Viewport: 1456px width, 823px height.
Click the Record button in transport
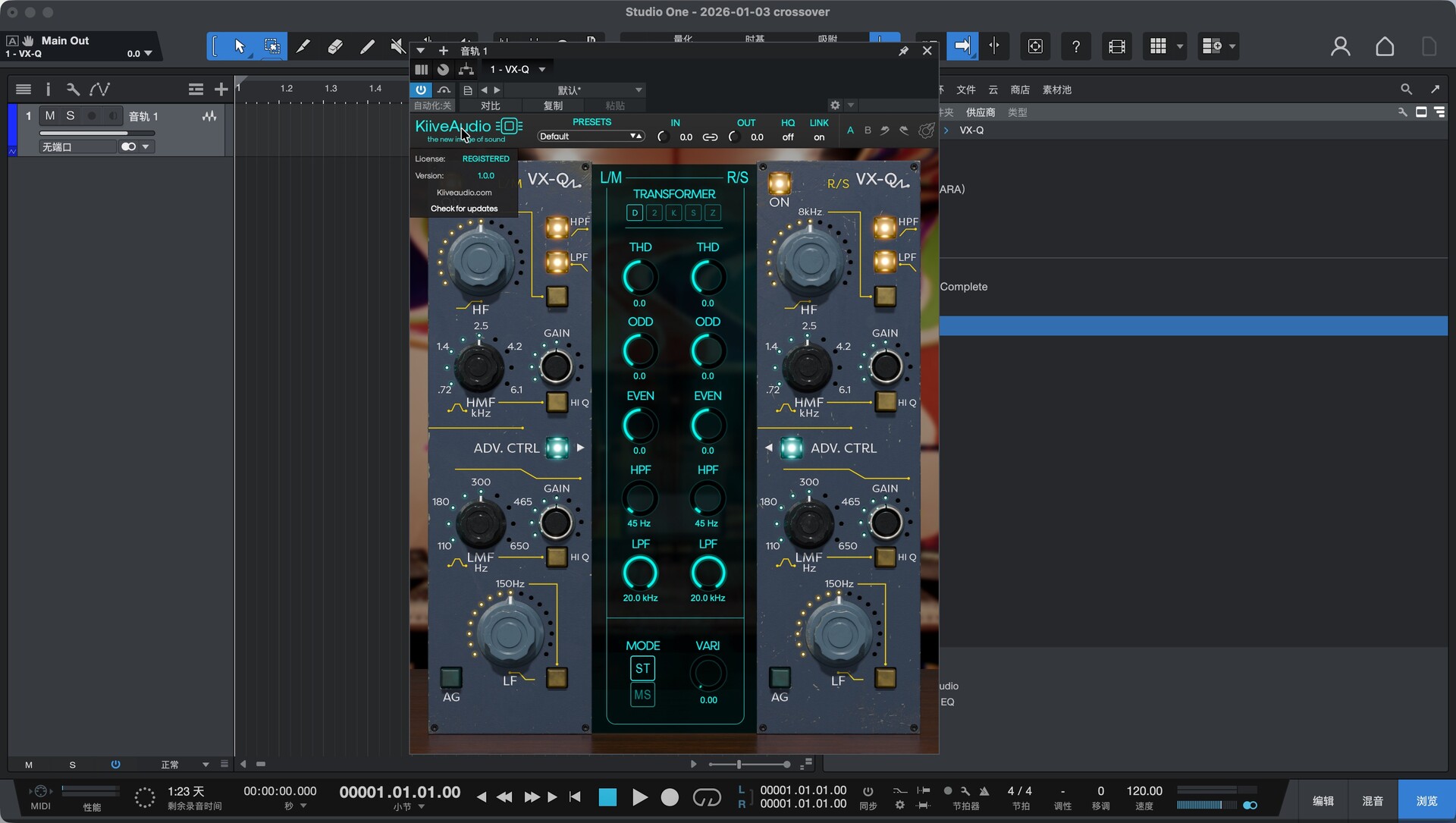[670, 797]
